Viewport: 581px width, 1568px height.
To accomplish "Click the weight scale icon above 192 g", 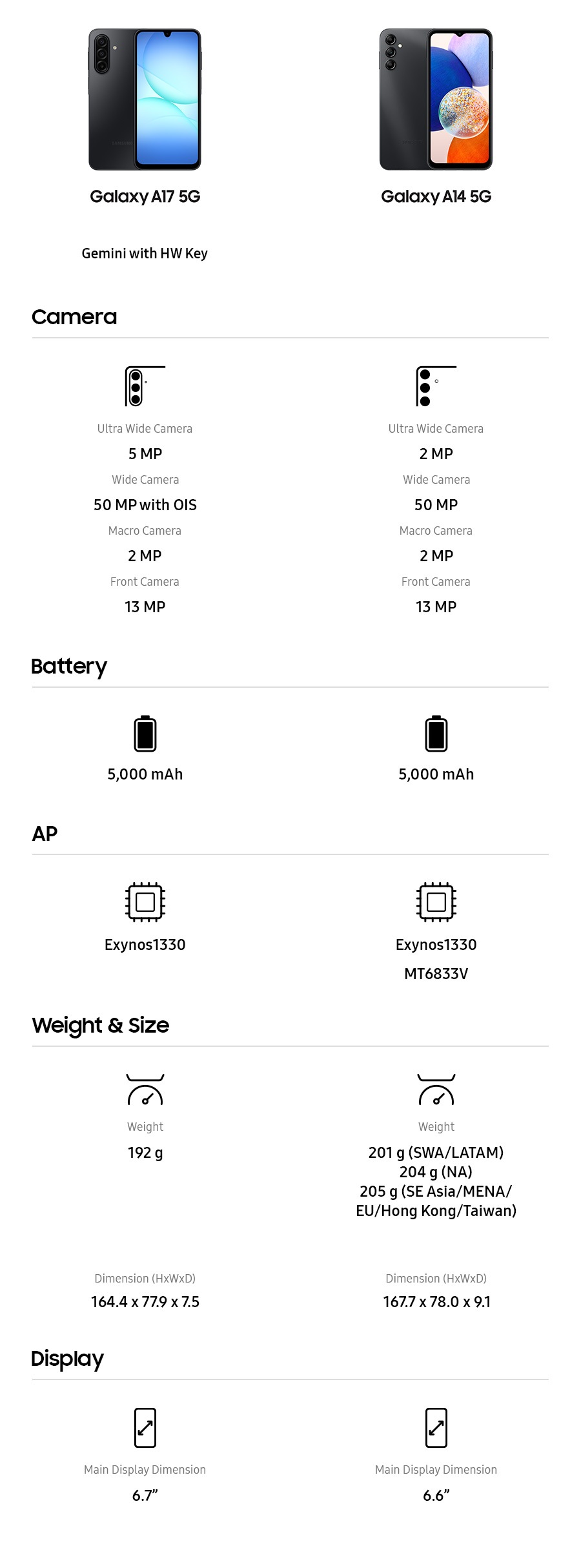I will tap(145, 1089).
